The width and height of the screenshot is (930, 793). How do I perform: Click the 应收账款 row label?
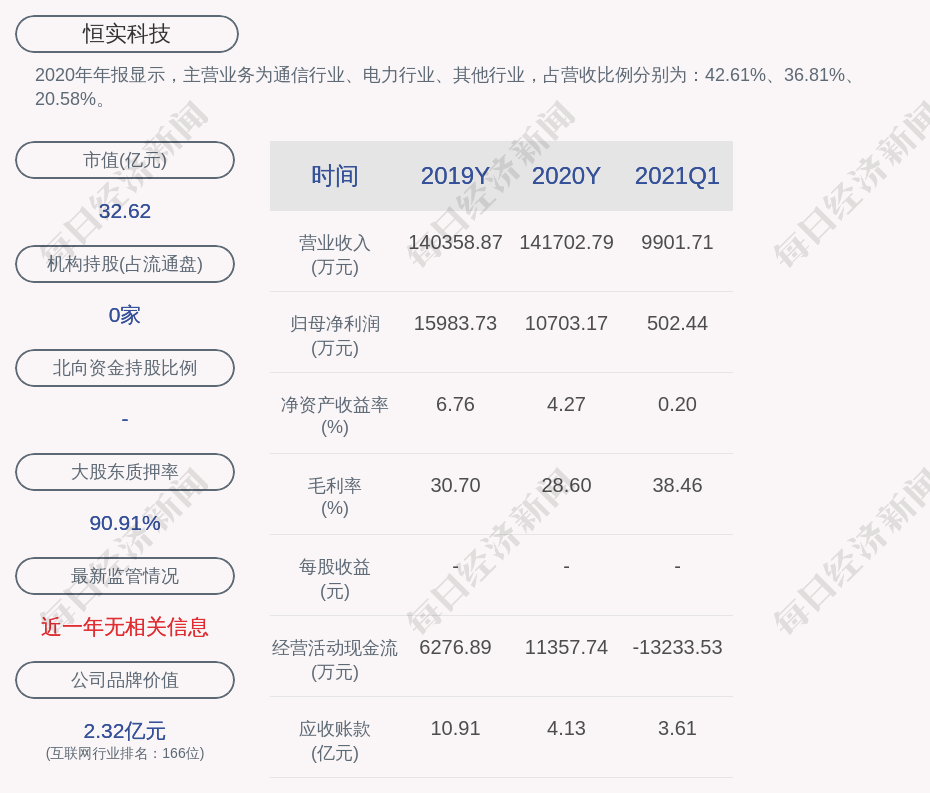click(335, 740)
